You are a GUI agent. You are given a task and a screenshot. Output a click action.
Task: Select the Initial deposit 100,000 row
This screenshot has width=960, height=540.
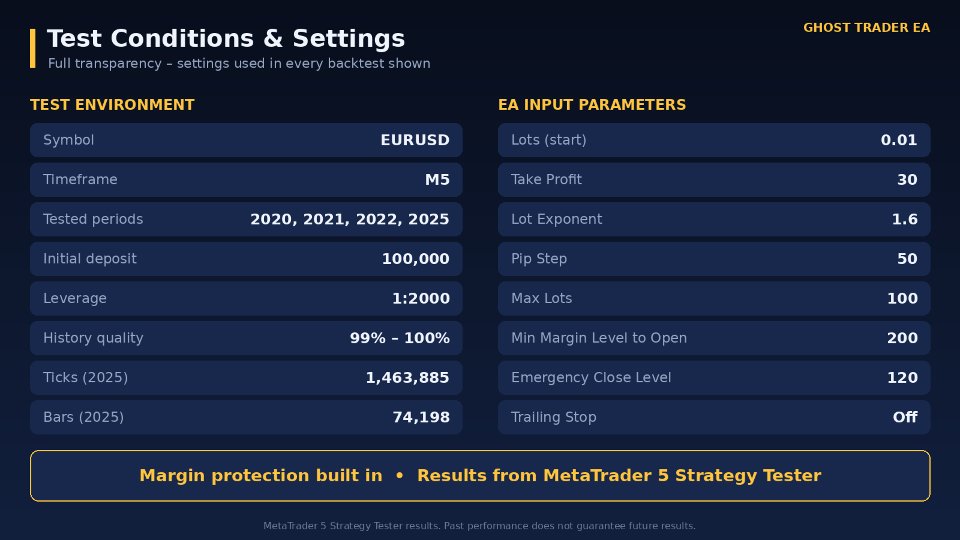click(246, 258)
